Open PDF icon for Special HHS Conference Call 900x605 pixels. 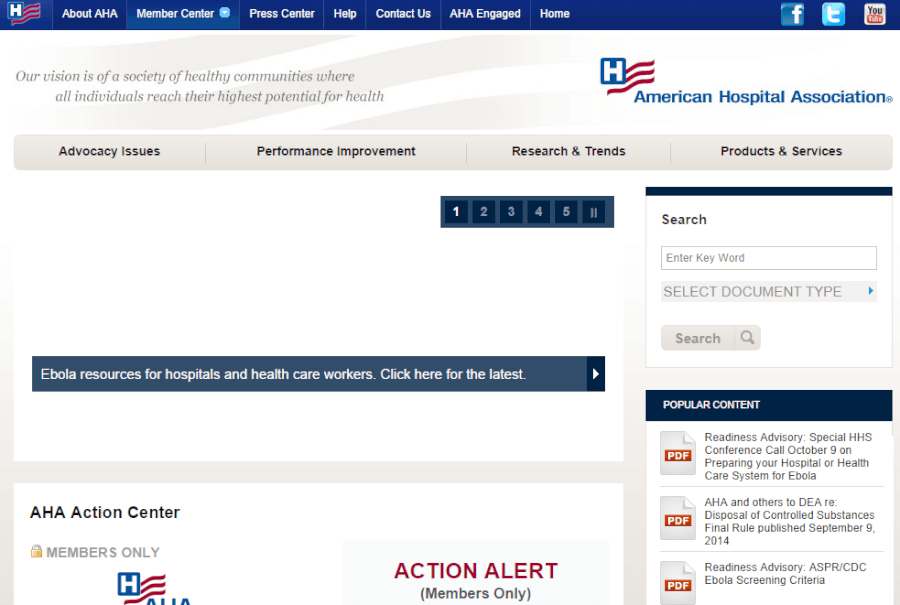(x=678, y=453)
